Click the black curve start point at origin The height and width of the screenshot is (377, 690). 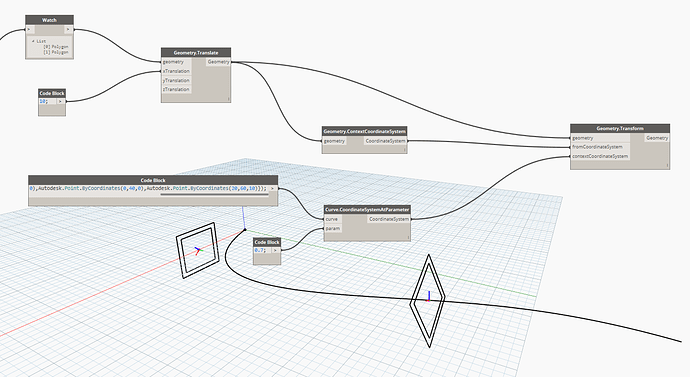(245, 230)
